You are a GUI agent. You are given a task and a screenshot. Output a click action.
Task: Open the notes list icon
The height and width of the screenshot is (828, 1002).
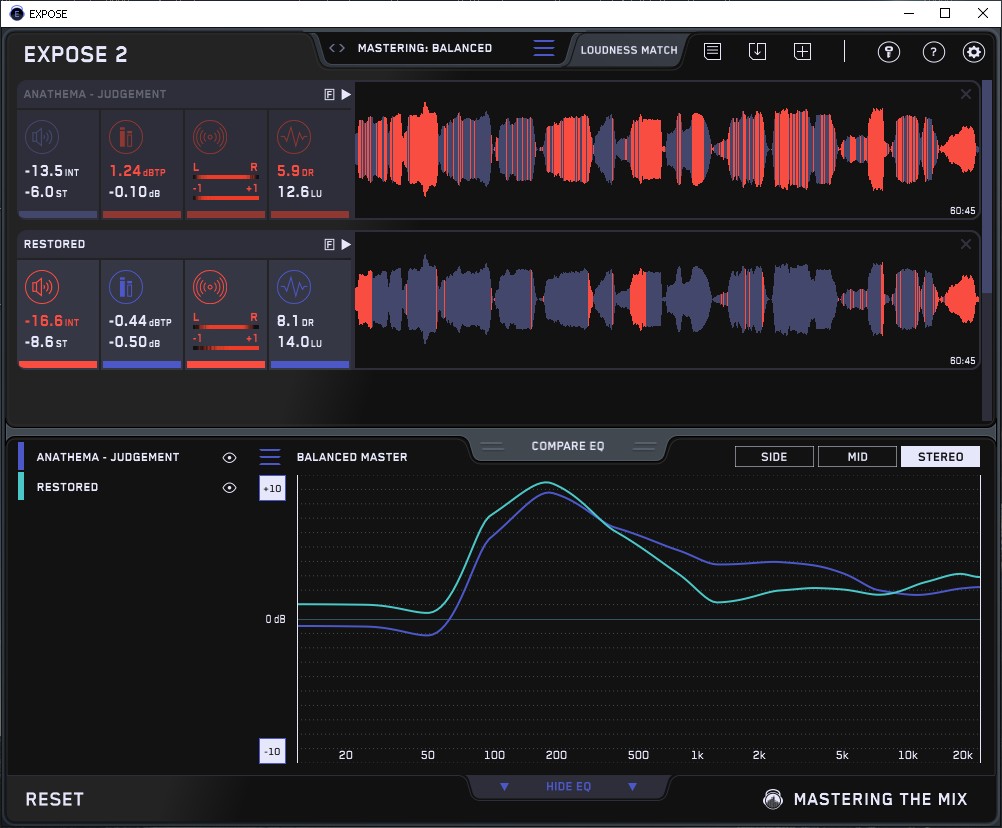[712, 51]
